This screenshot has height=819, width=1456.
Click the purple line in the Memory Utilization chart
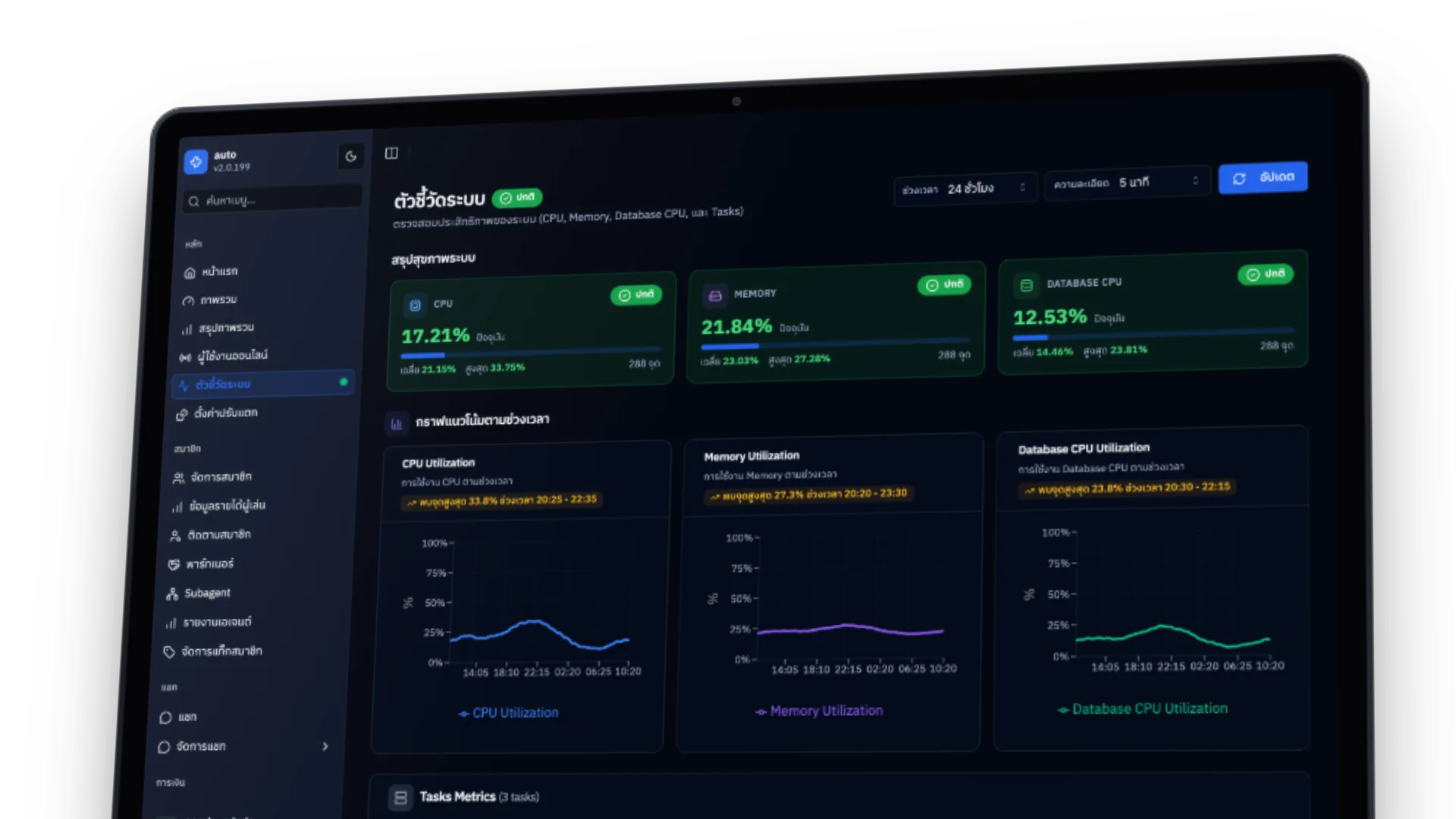(x=848, y=626)
